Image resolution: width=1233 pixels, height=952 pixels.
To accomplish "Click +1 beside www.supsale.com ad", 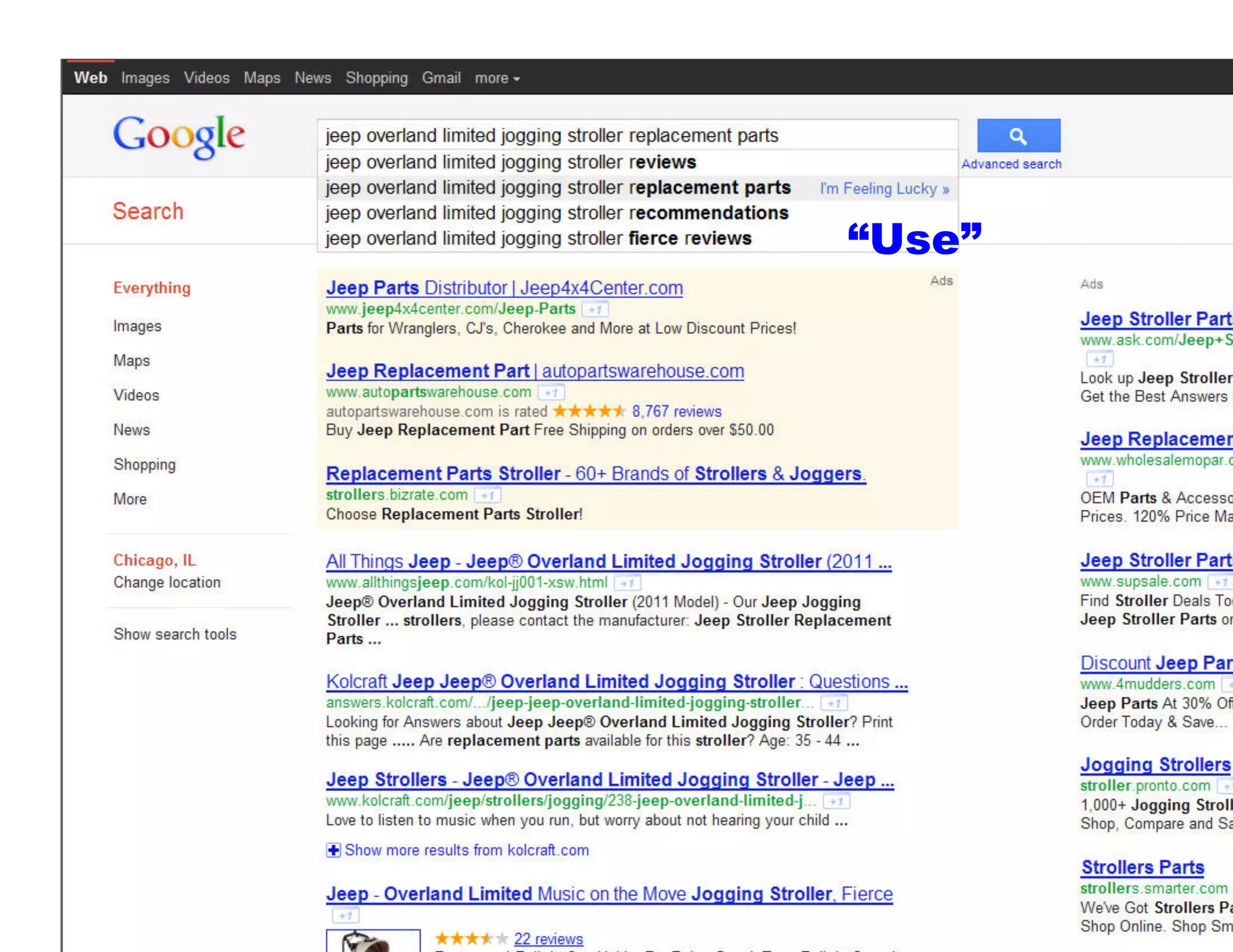I will 1220,582.
